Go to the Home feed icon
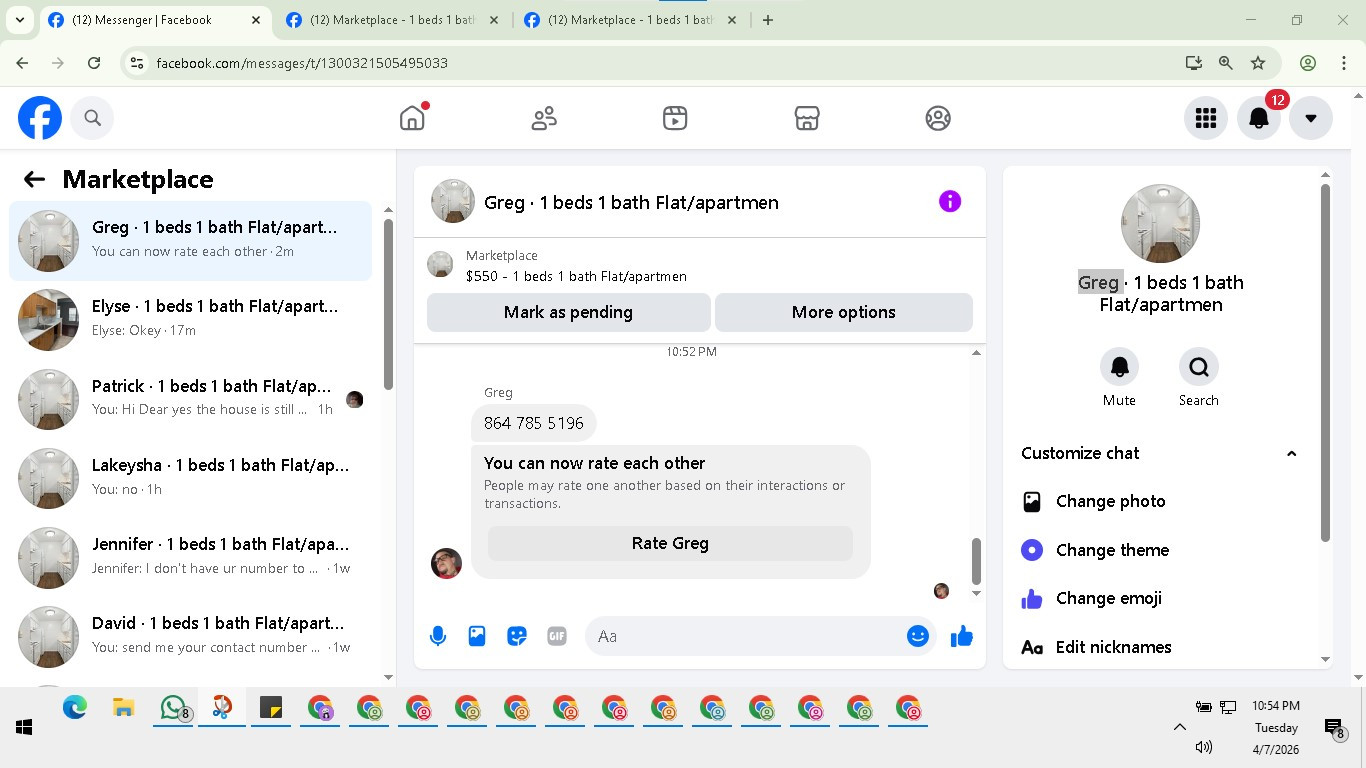Image resolution: width=1366 pixels, height=768 pixels. point(412,118)
